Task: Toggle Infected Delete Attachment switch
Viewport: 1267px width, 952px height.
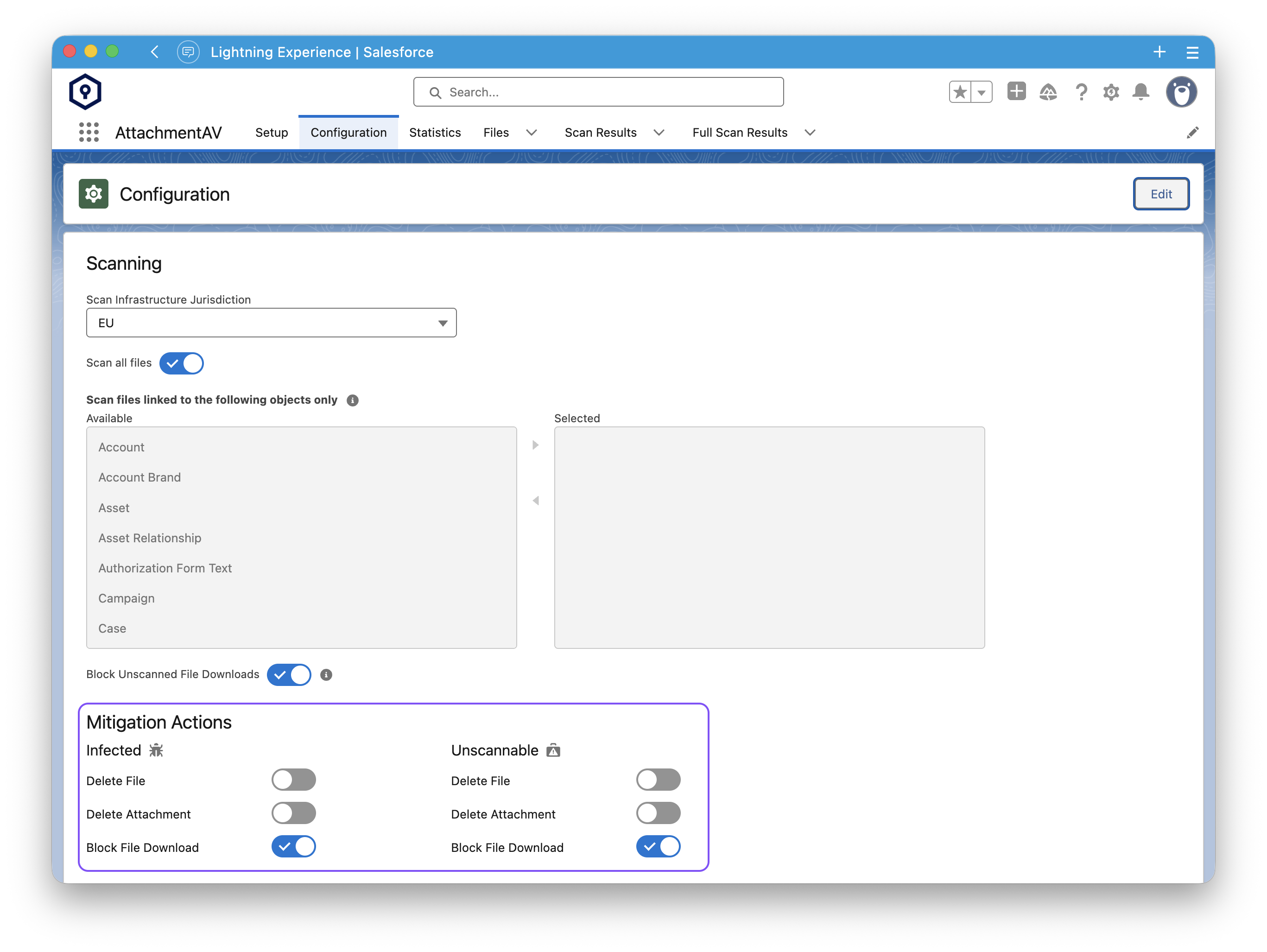Action: click(294, 813)
